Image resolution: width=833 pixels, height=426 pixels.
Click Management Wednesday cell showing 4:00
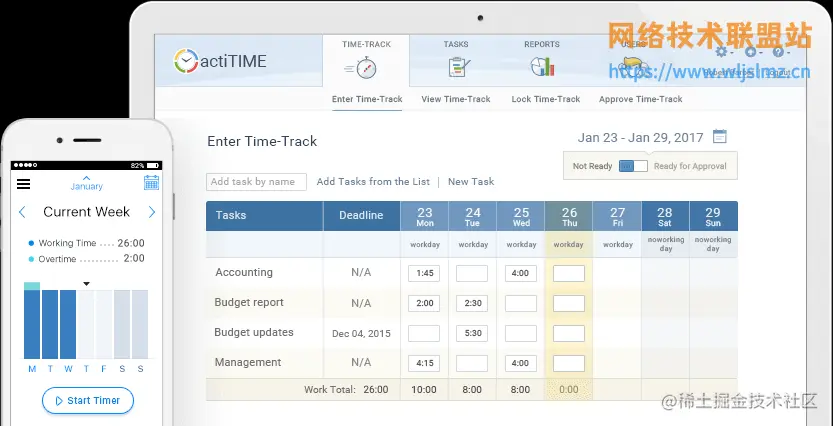coord(521,363)
